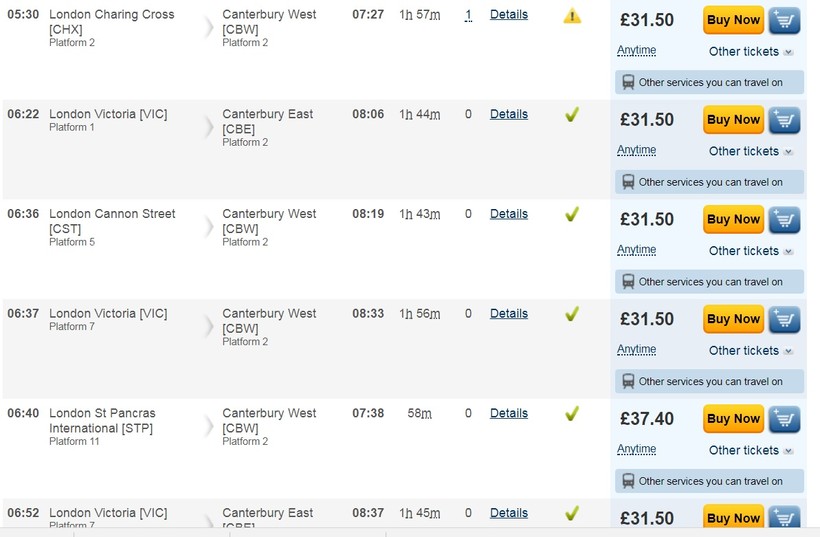Image resolution: width=820 pixels, height=537 pixels.
Task: Add the 06:40 St Pancras train to basket
Action: pyautogui.click(x=785, y=419)
